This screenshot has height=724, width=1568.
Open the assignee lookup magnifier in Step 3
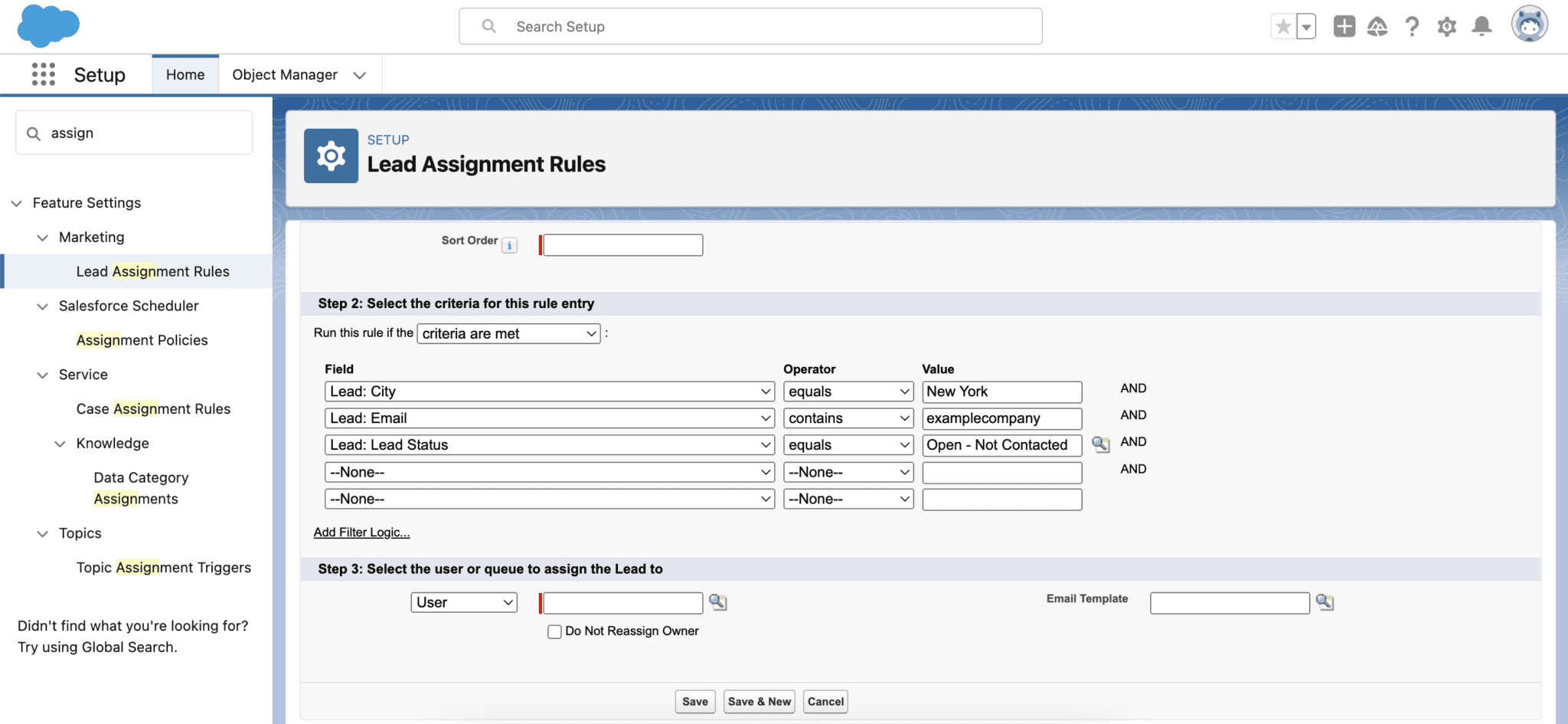(718, 603)
